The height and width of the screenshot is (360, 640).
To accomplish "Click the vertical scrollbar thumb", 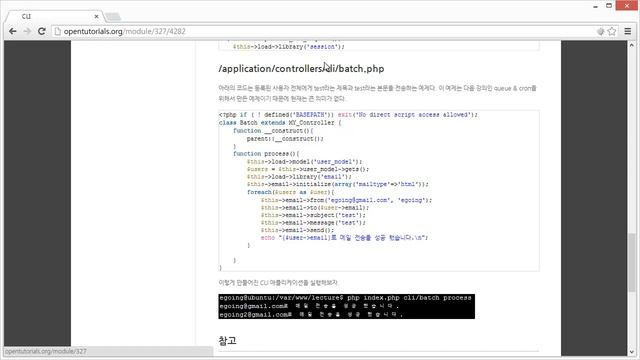I will [632, 262].
